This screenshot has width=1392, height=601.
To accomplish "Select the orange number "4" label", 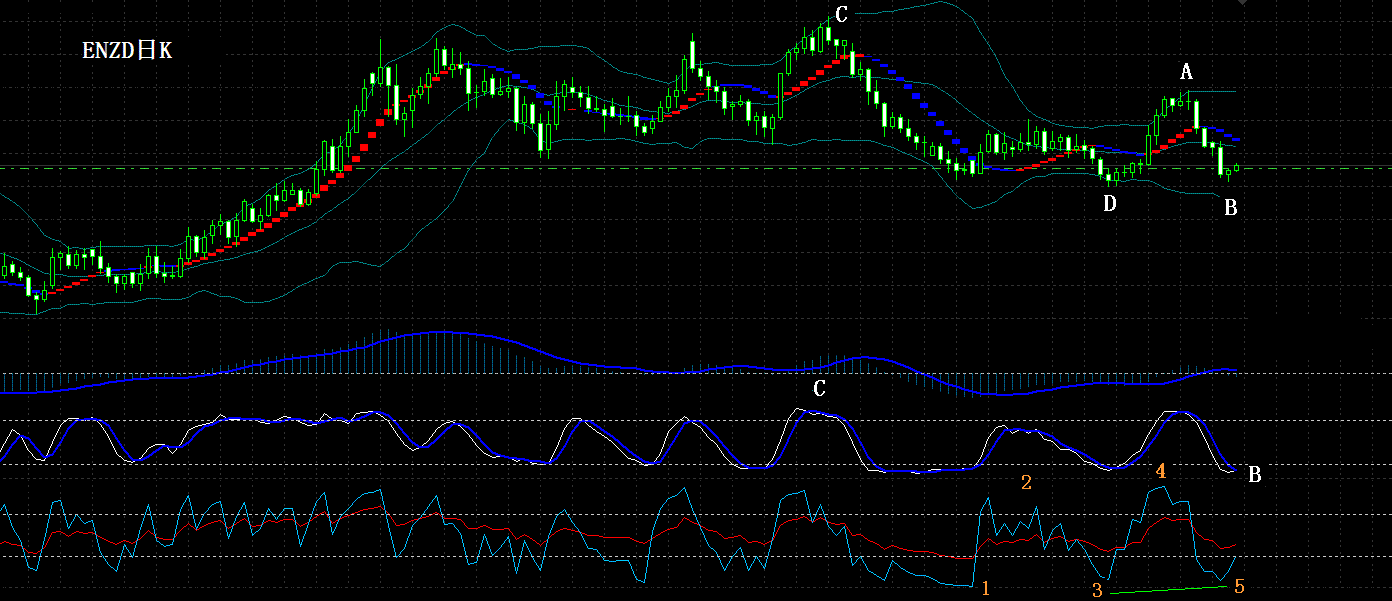I will pos(1161,470).
